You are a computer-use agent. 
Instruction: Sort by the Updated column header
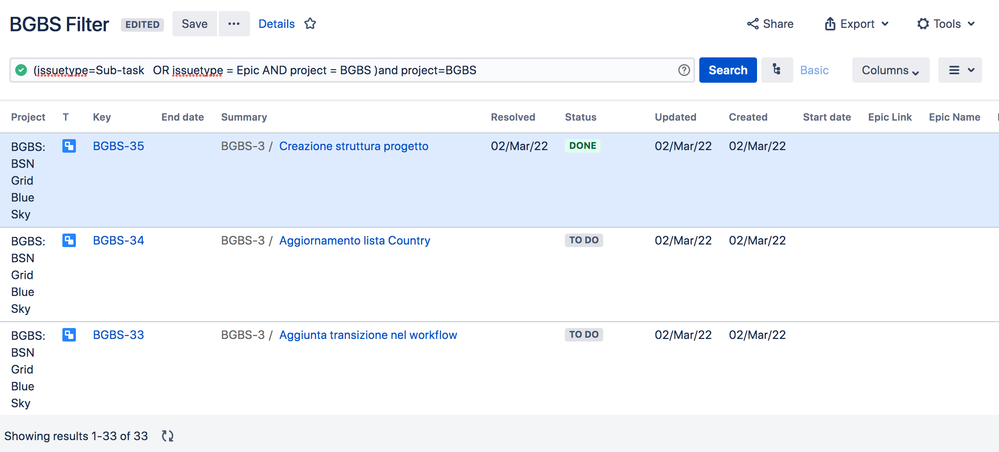click(x=675, y=117)
